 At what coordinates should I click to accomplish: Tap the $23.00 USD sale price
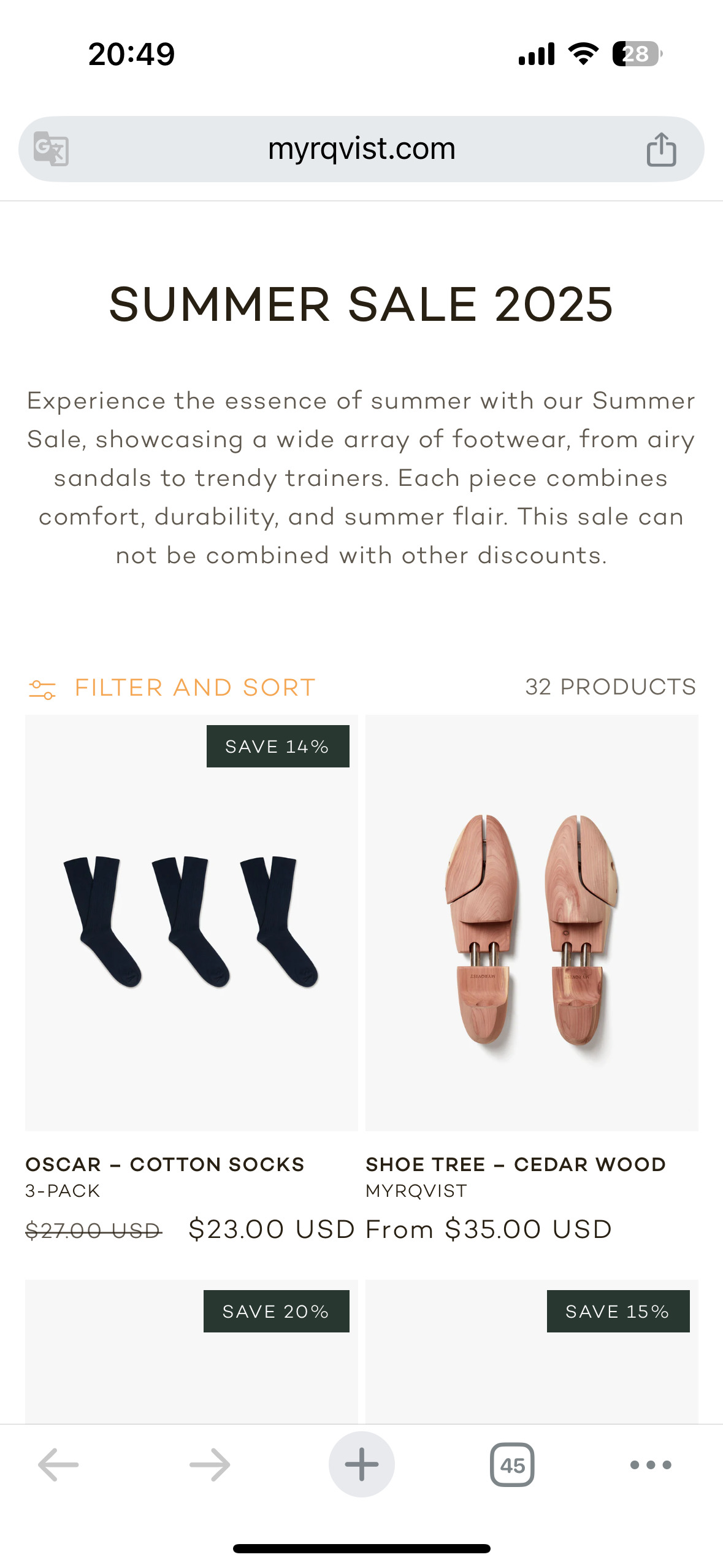click(272, 1229)
